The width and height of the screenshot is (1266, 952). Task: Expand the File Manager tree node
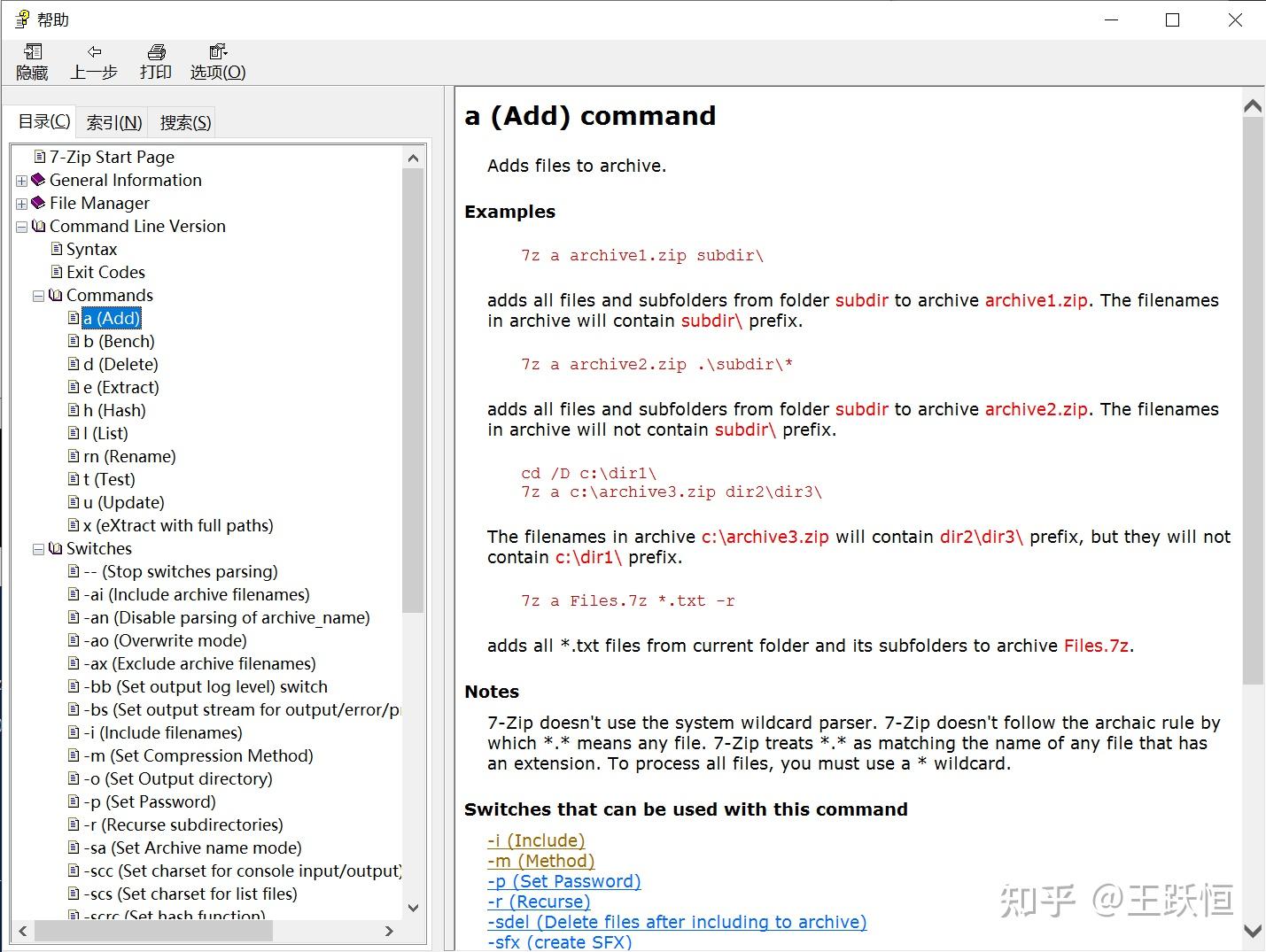tap(21, 204)
